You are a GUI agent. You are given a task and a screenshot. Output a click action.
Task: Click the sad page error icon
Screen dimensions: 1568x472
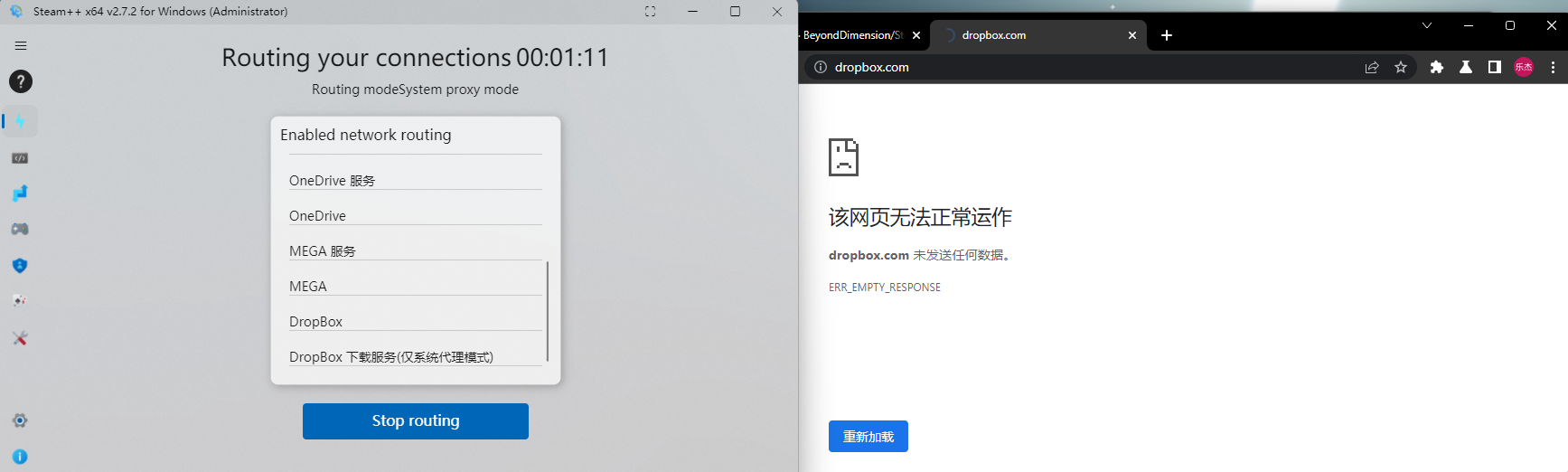pyautogui.click(x=843, y=157)
